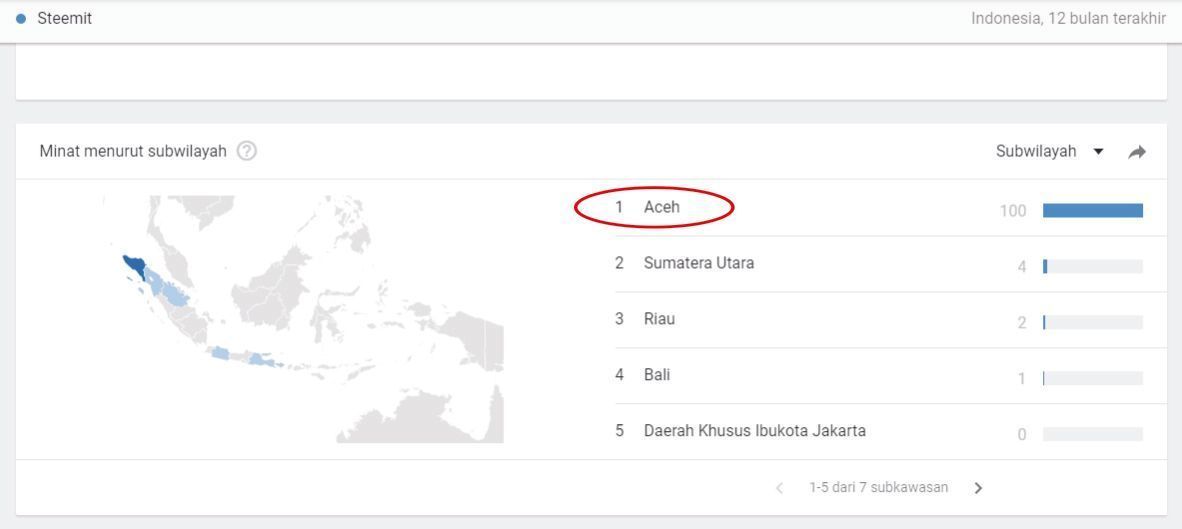1182x529 pixels.
Task: Click the '1-5 dari 7 subkawasan' text
Action: [x=878, y=488]
